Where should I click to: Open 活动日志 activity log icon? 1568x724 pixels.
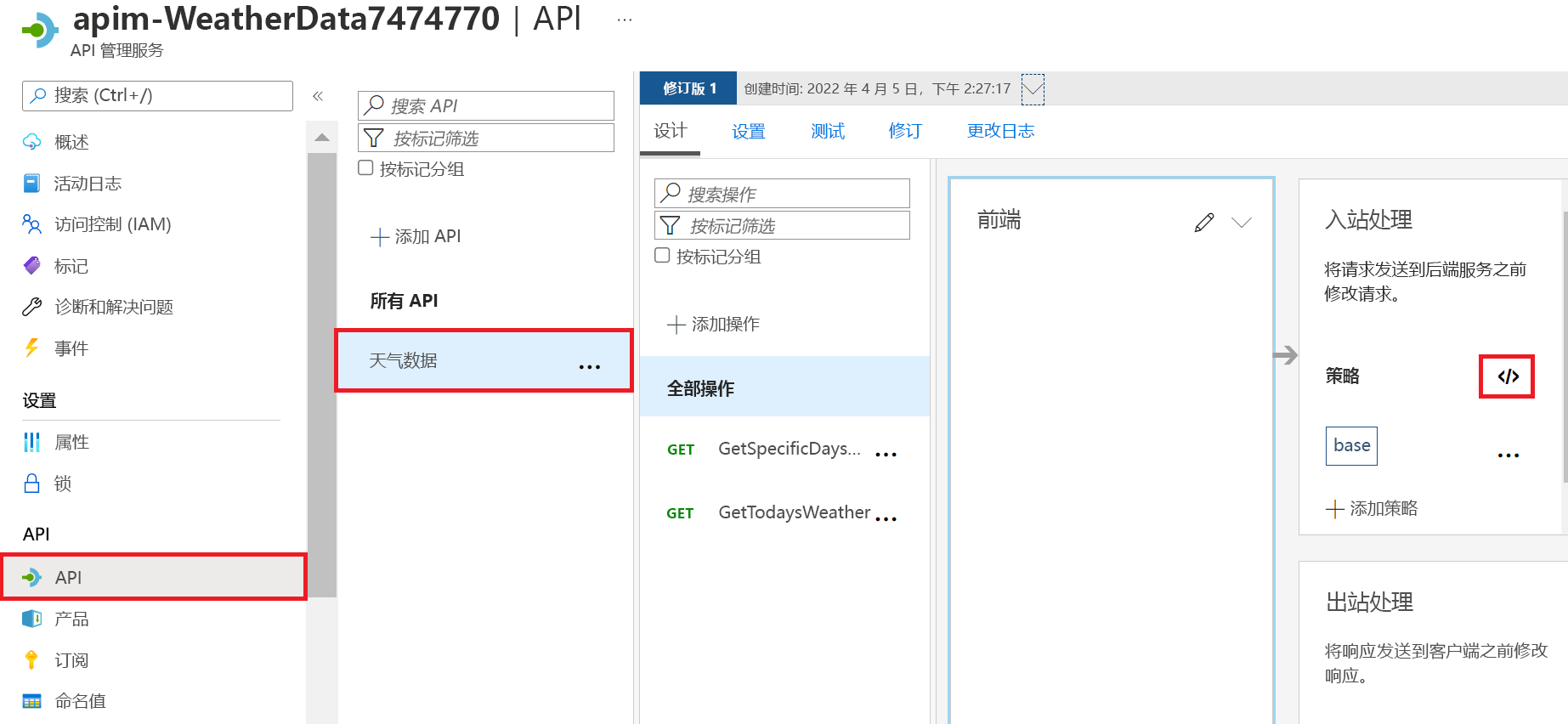[x=31, y=183]
